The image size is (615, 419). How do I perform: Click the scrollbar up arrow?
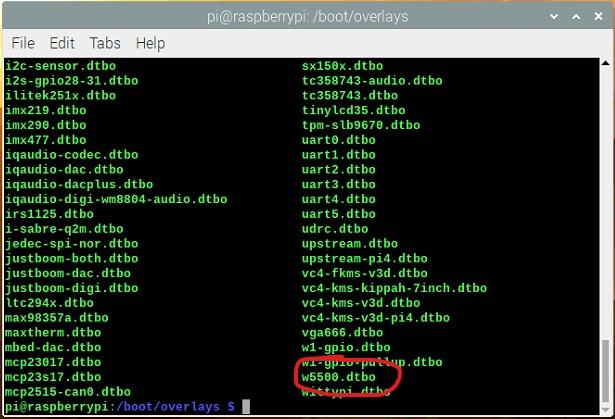(605, 63)
